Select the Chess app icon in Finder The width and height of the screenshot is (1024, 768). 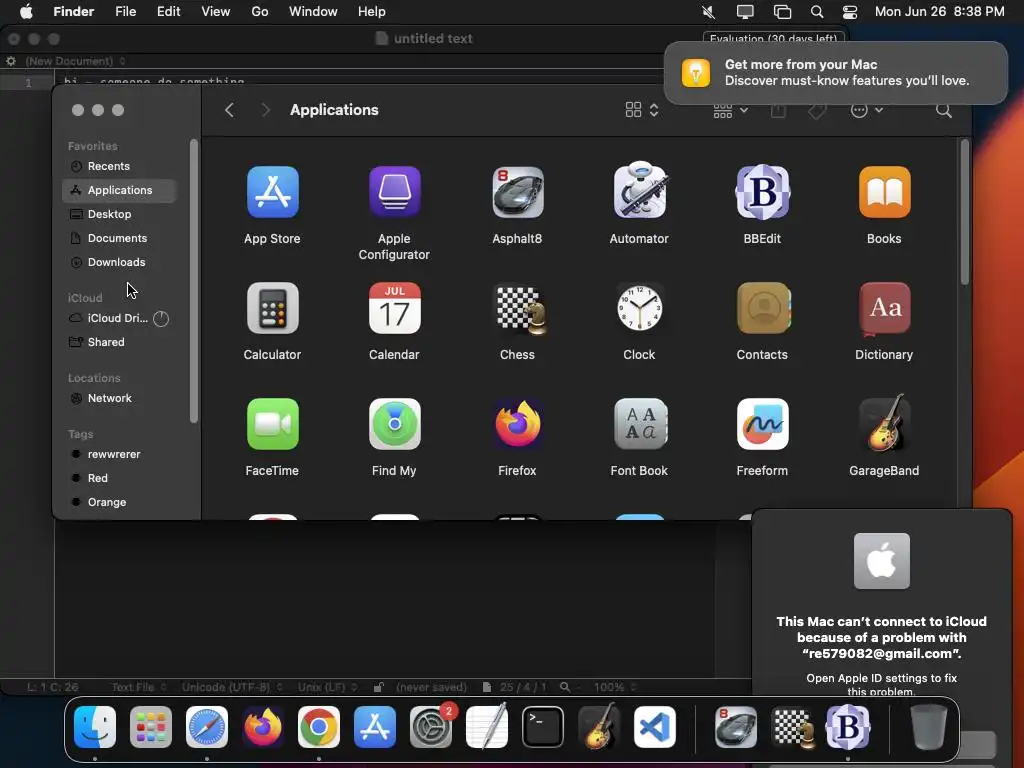point(520,310)
